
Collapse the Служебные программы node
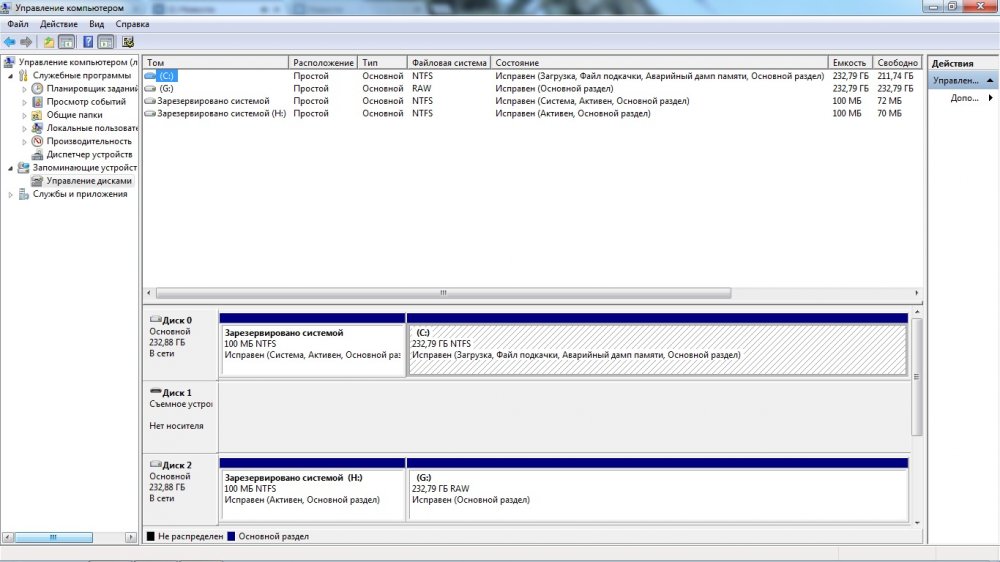coord(11,75)
